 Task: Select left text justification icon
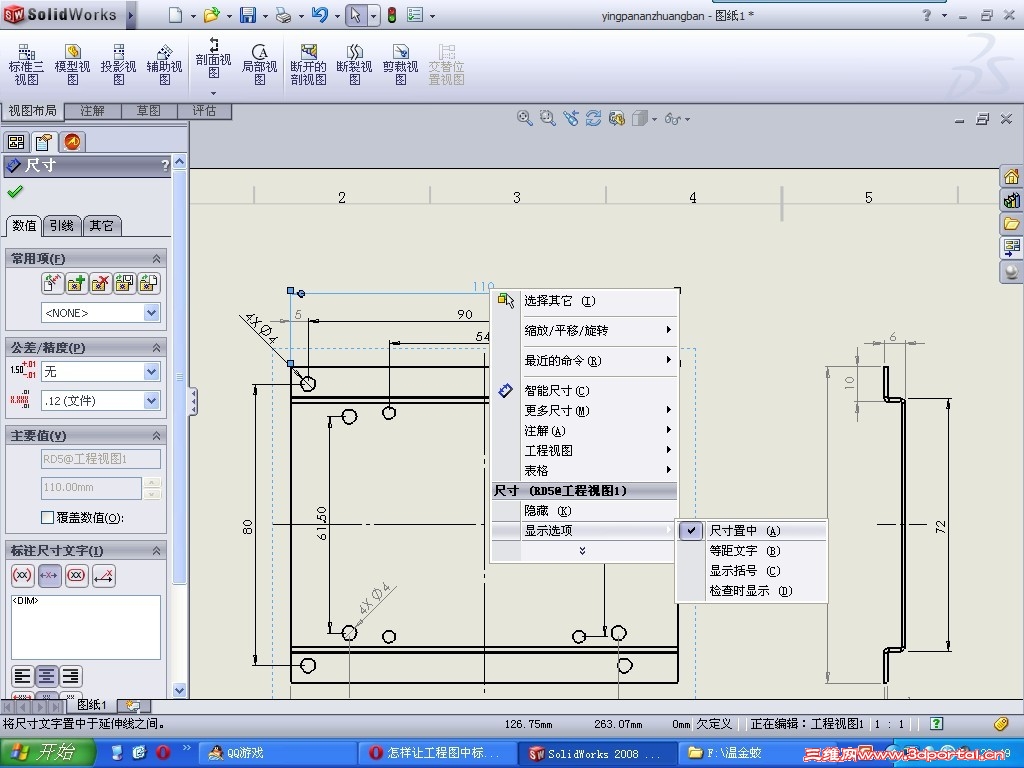[x=23, y=676]
